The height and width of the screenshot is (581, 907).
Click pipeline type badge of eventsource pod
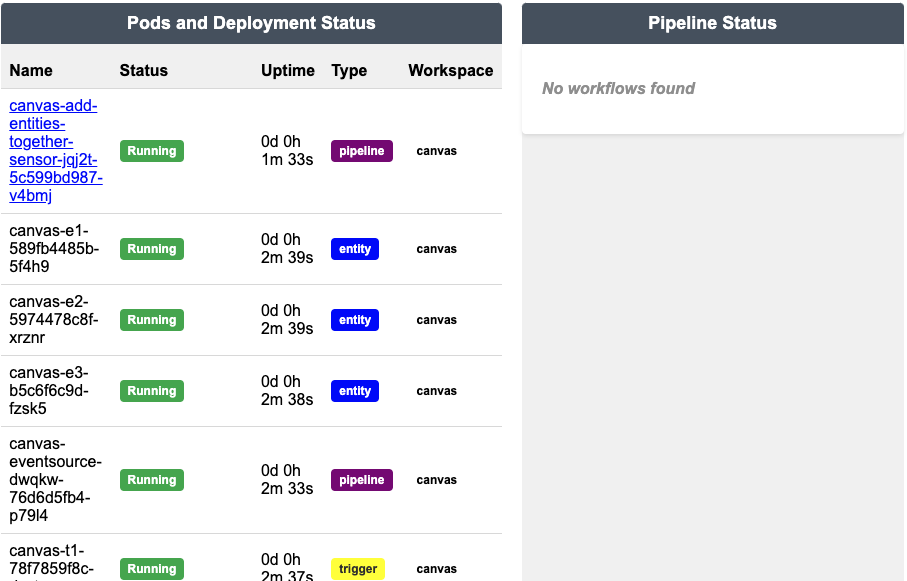362,480
